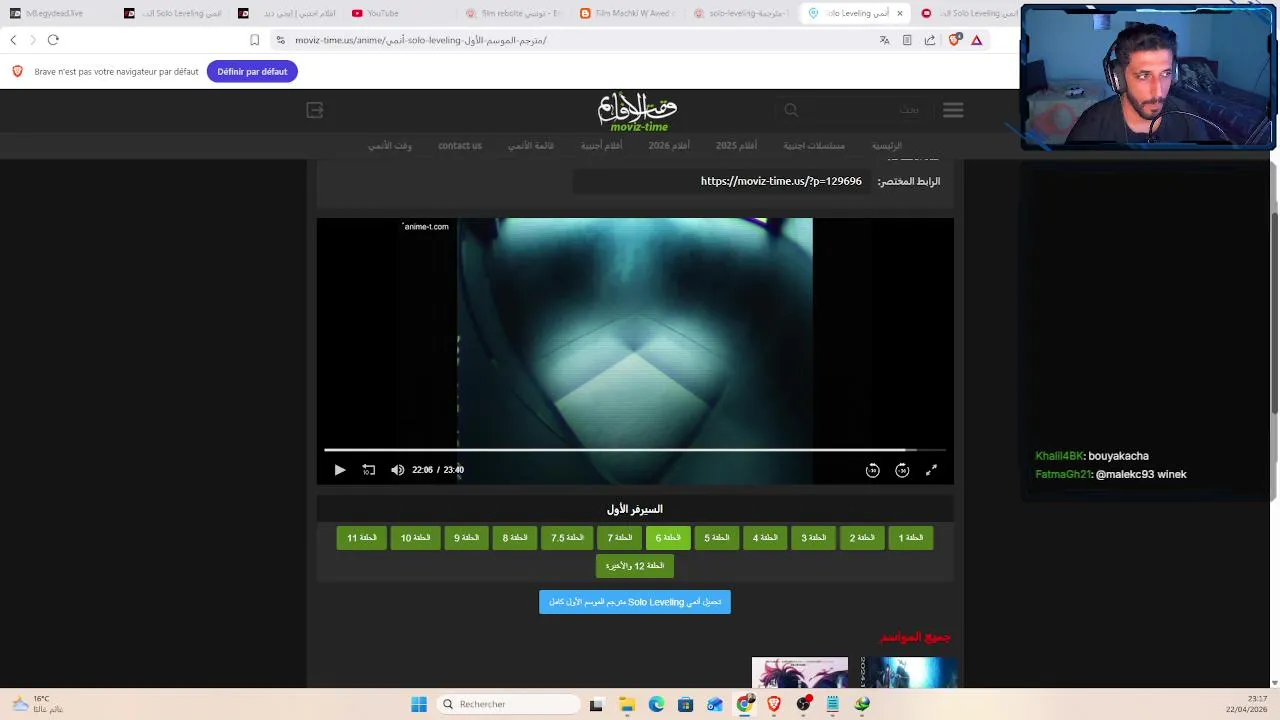Open the قائمة الأنمي menu item
This screenshot has height=720, width=1280.
[531, 145]
